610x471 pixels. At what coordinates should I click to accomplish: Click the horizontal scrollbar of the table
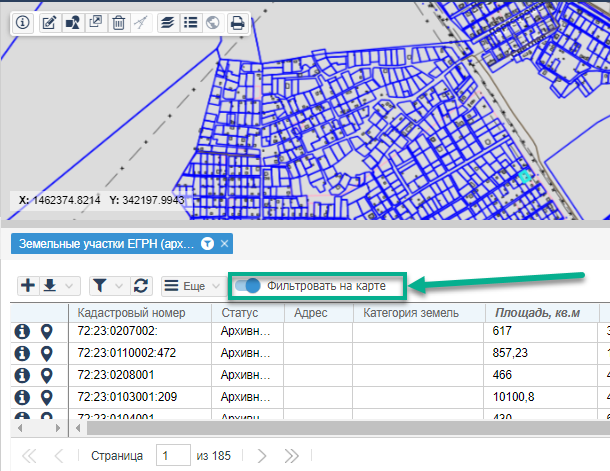pyautogui.click(x=348, y=428)
